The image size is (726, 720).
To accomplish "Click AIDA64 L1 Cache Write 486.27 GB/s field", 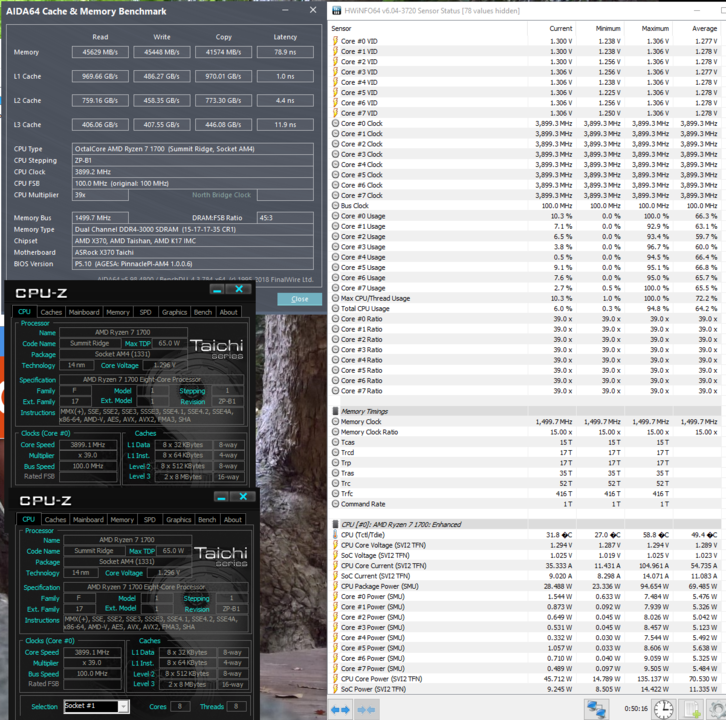I will (x=162, y=76).
